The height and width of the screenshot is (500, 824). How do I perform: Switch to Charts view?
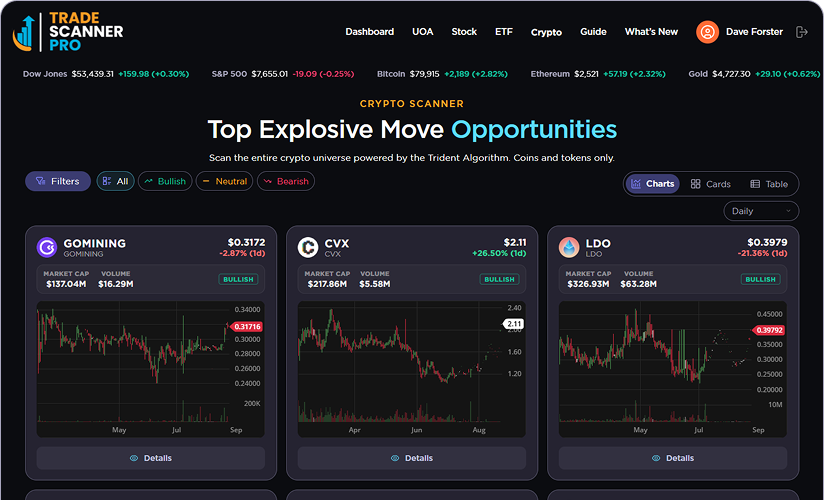coord(652,184)
